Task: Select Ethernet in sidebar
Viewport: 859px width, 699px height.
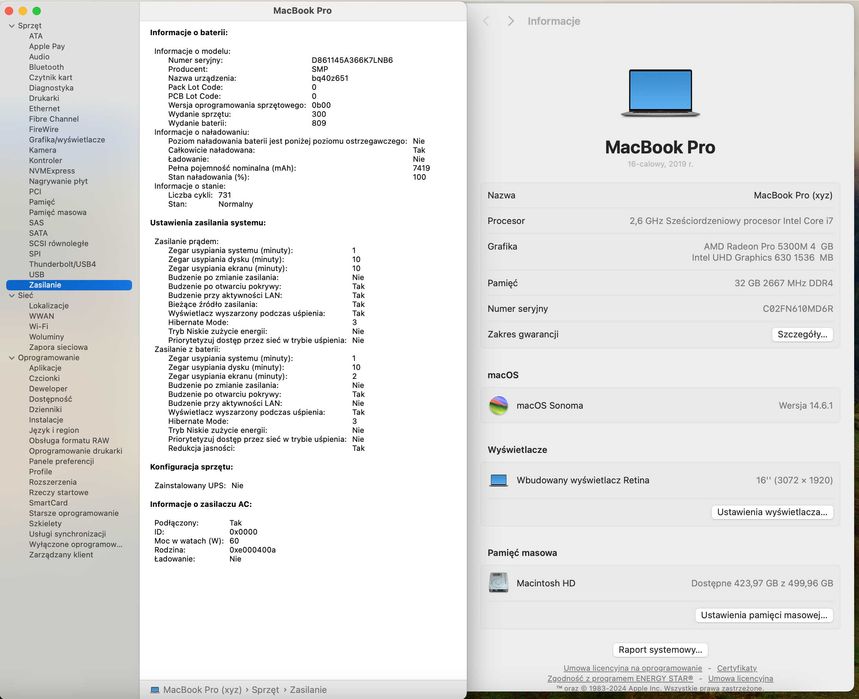Action: [44, 109]
